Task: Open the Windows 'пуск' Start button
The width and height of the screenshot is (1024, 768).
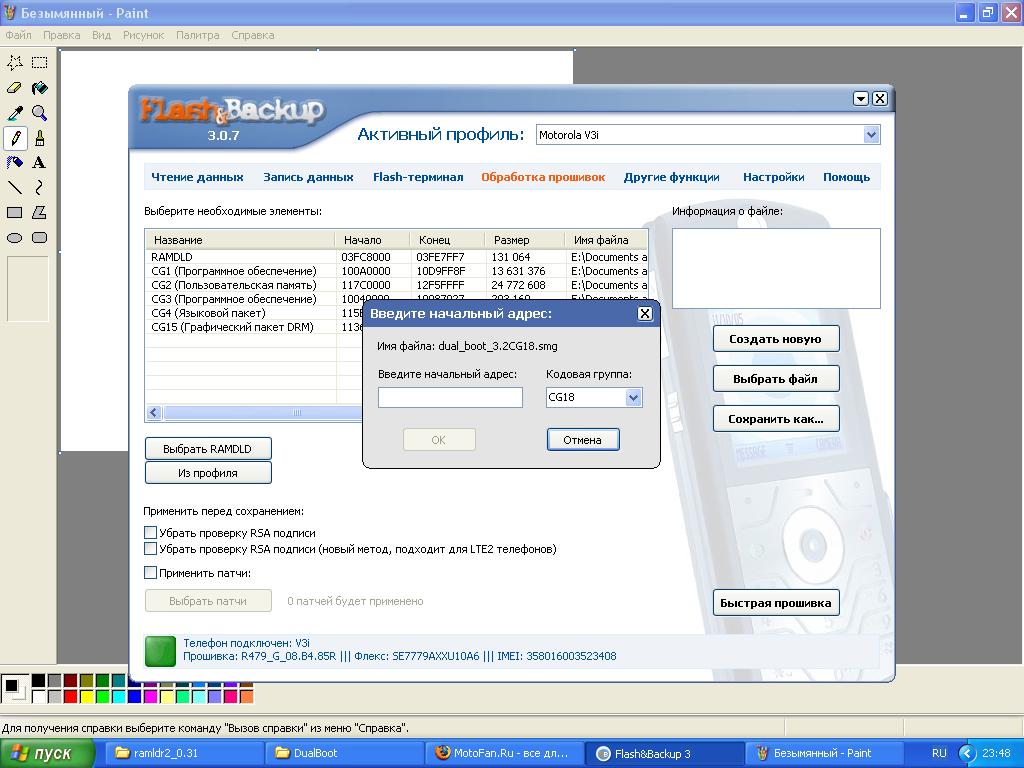Action: coord(47,754)
